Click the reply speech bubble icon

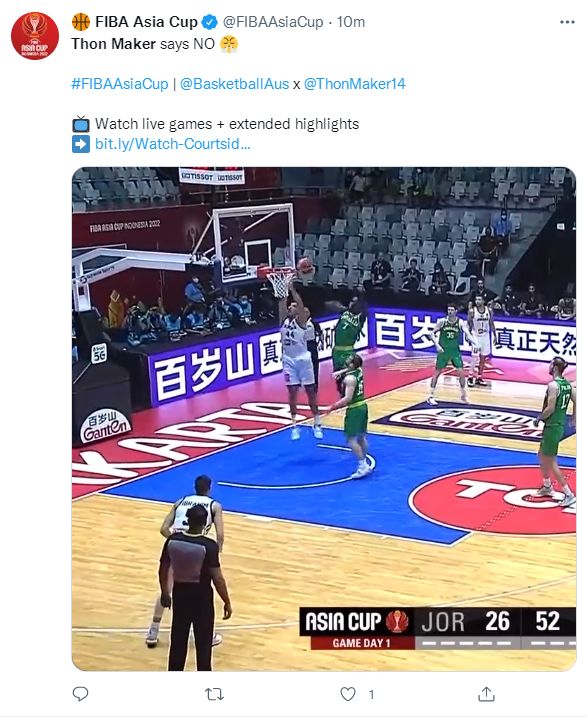(x=81, y=694)
